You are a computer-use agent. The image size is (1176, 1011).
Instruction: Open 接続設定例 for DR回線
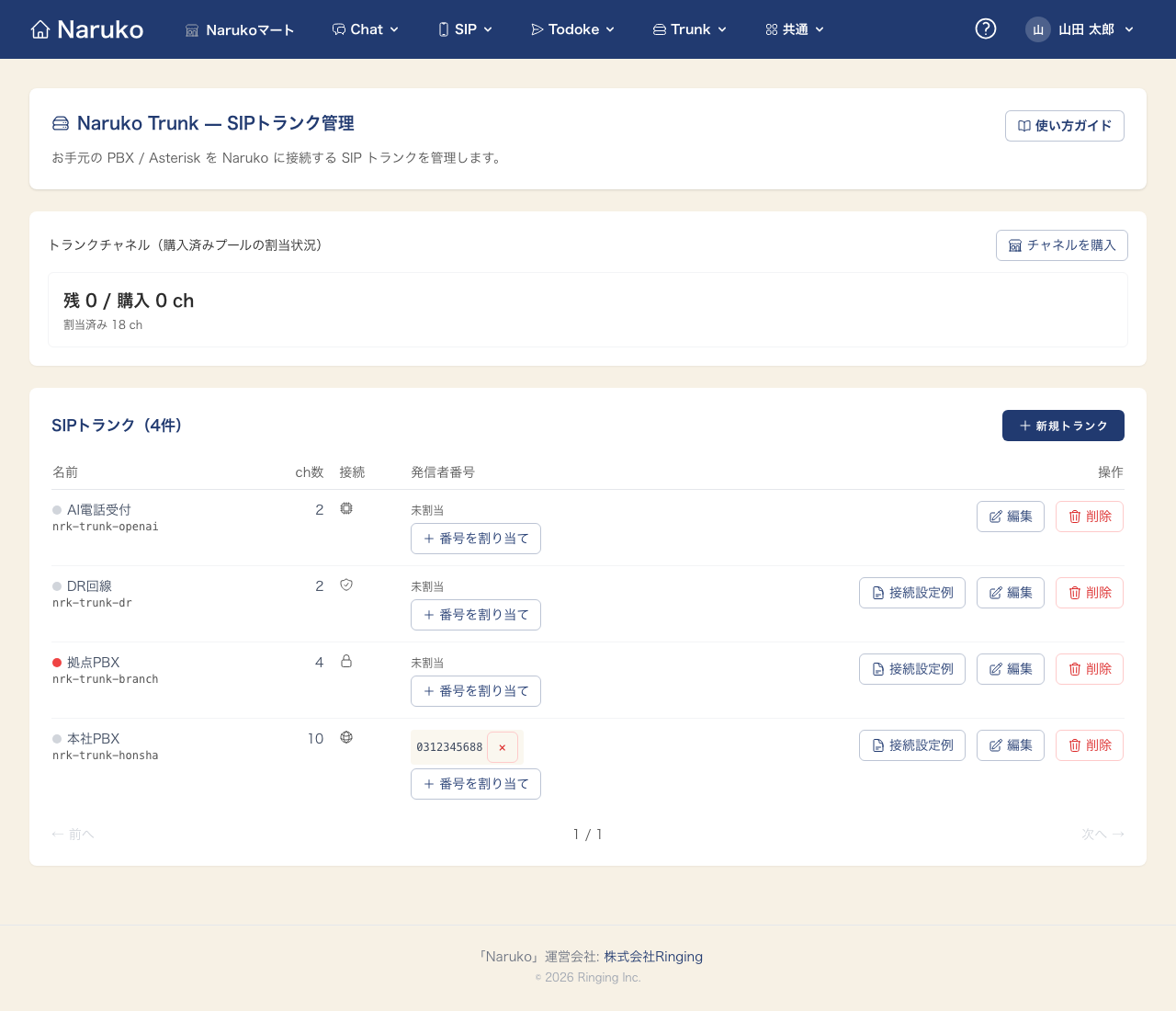point(912,593)
